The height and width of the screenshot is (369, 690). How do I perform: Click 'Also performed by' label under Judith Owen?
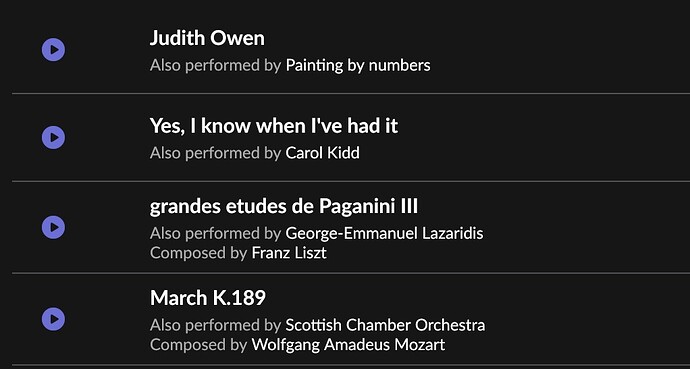215,66
